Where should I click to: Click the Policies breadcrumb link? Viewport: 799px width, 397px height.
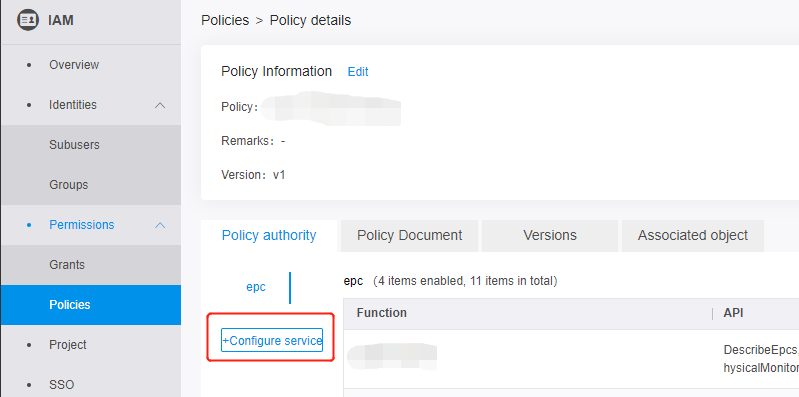[x=225, y=20]
